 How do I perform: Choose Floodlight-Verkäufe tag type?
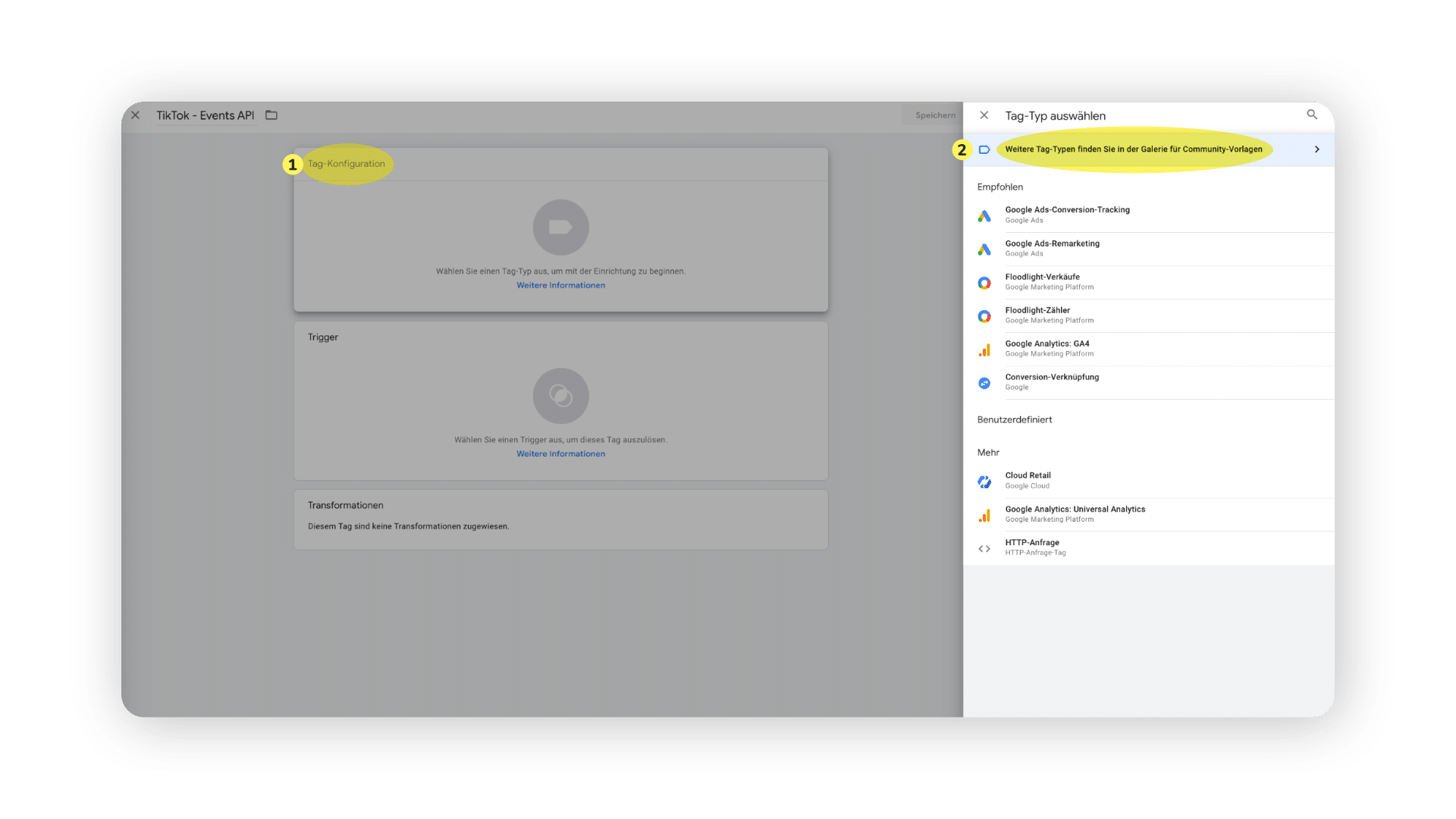click(1149, 282)
